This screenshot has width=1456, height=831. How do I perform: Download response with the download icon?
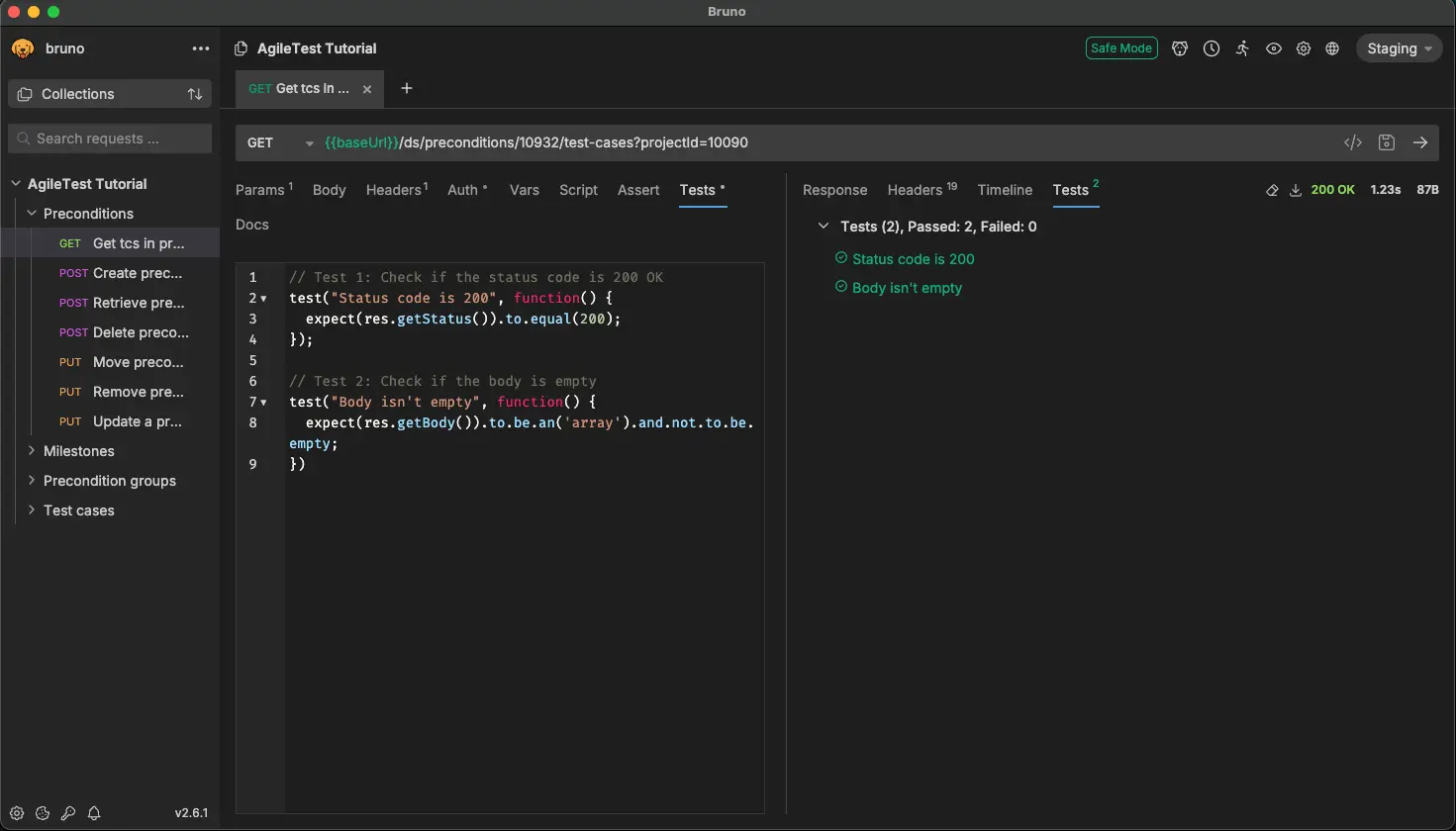pos(1295,190)
